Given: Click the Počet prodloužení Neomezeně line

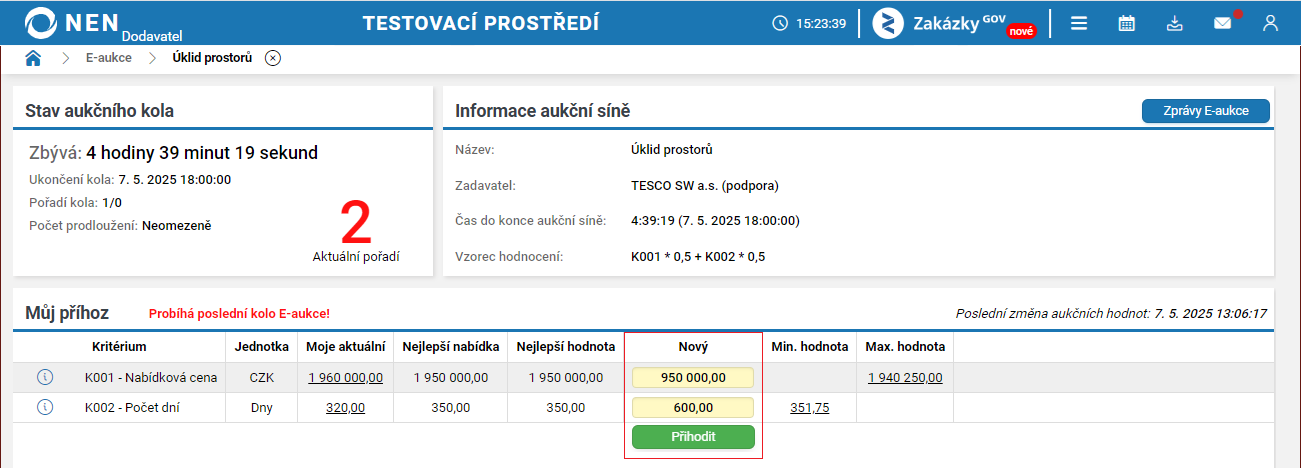Looking at the screenshot, I should tap(121, 225).
